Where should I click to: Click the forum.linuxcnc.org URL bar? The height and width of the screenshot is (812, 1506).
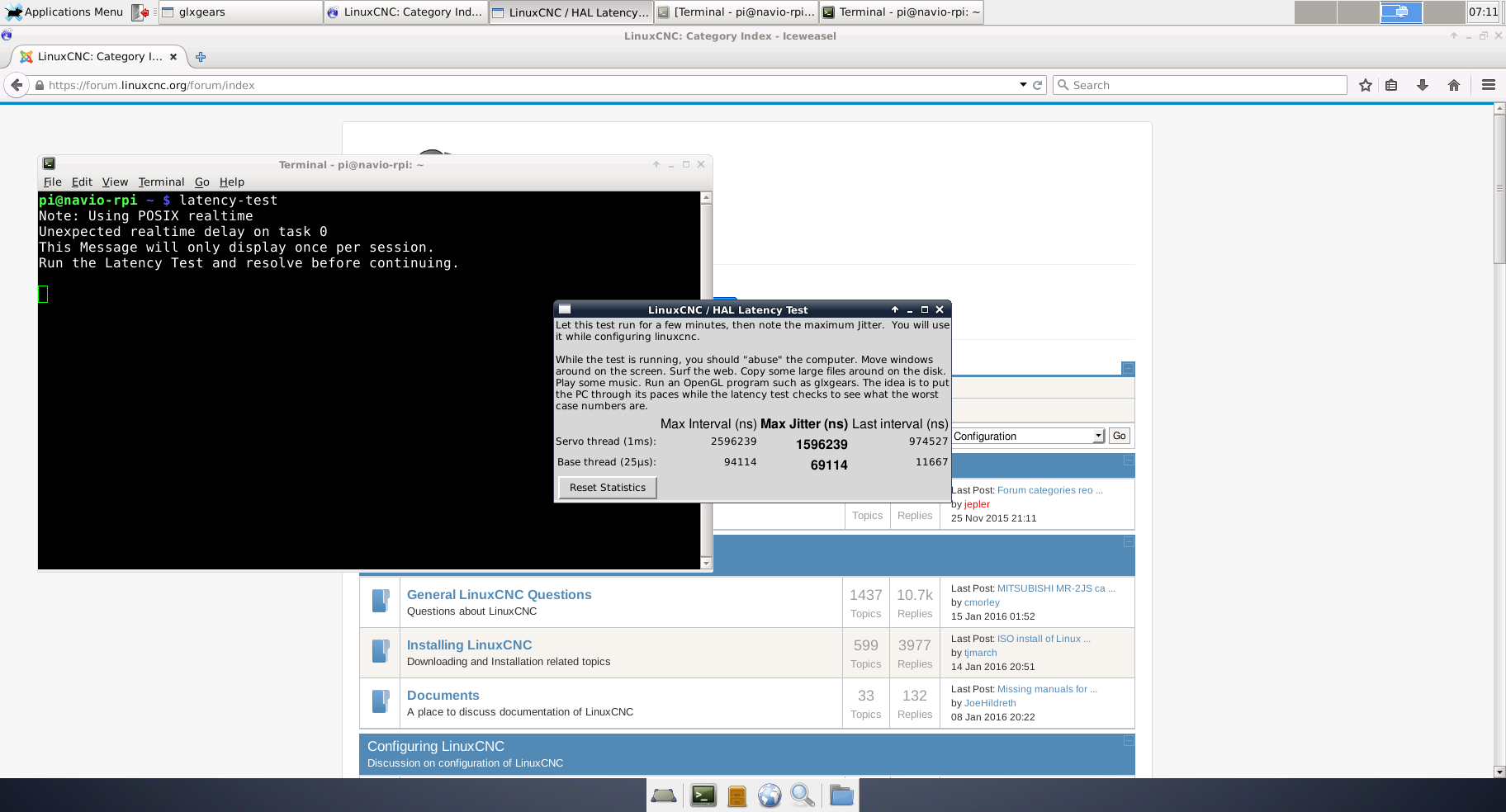[x=528, y=85]
